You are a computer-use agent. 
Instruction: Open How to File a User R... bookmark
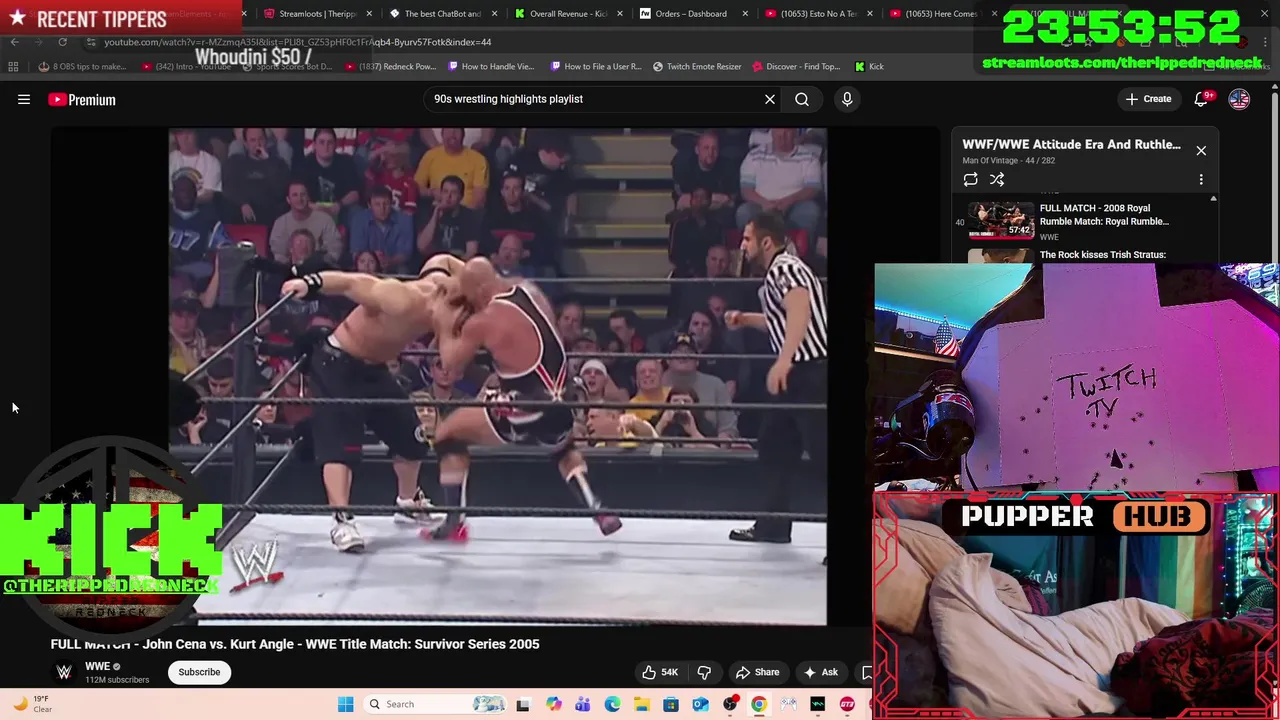coord(596,67)
